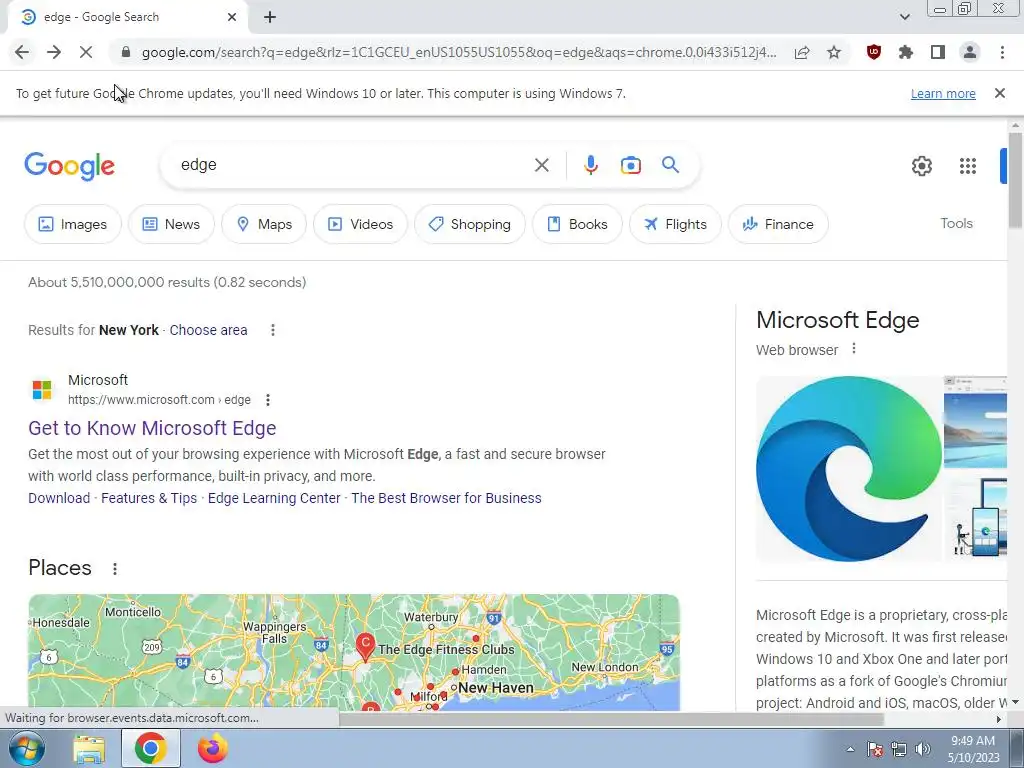The image size is (1024, 768).
Task: Stop loading the page
Action: coord(86,52)
